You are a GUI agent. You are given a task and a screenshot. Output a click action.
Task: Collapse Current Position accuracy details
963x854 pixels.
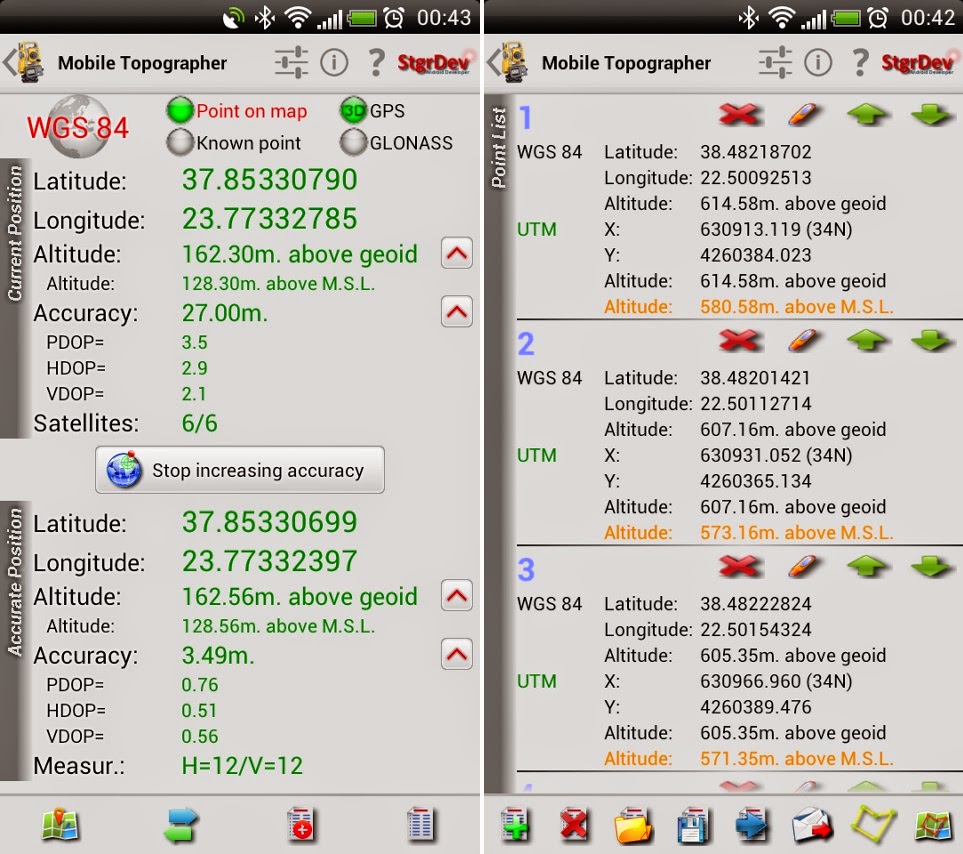456,312
